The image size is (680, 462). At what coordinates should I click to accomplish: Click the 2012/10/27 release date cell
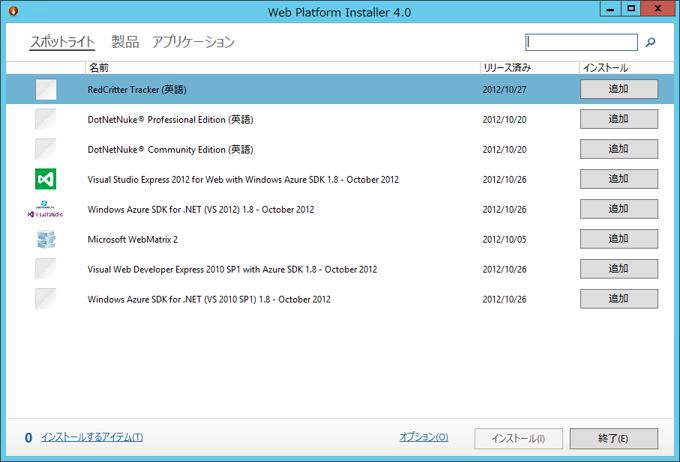(x=504, y=90)
